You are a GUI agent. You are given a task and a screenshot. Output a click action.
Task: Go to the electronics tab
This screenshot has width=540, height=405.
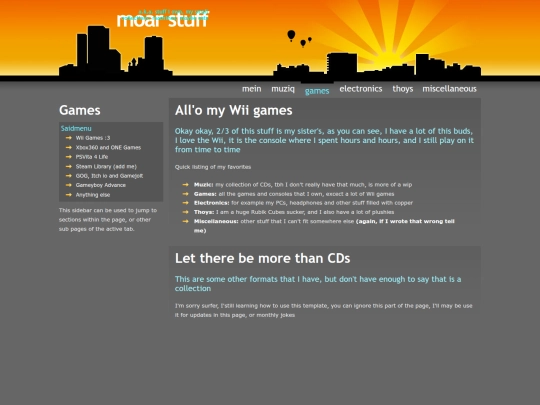pyautogui.click(x=361, y=89)
